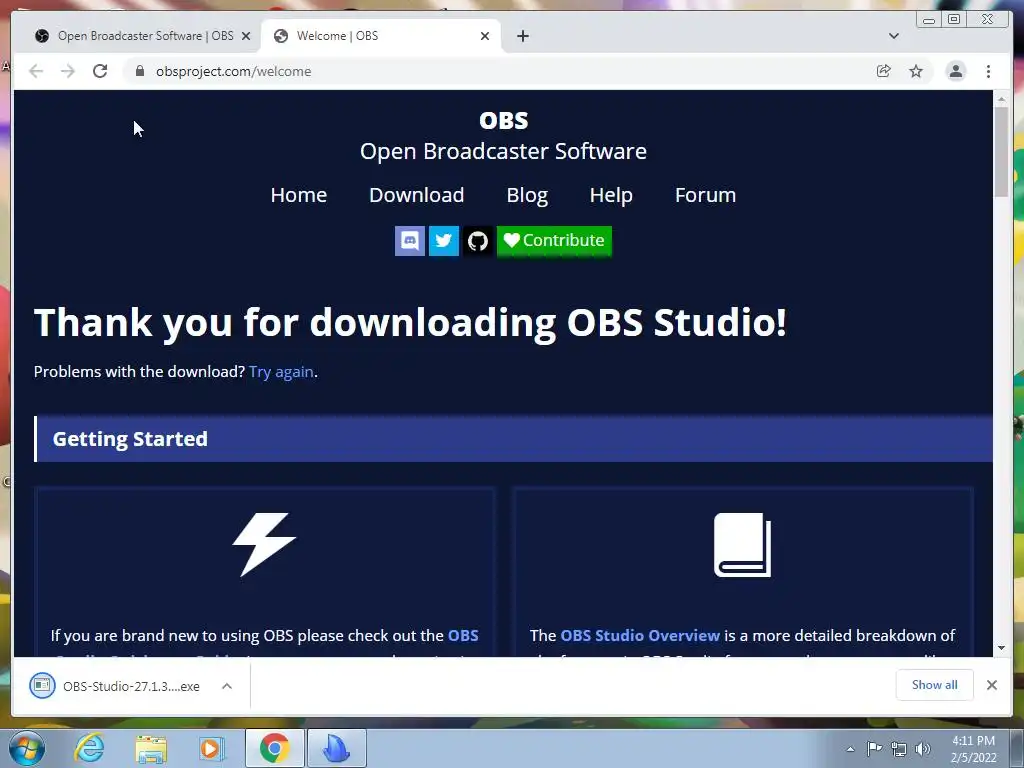Click the Getting Started heading
This screenshot has width=1024, height=768.
[130, 439]
